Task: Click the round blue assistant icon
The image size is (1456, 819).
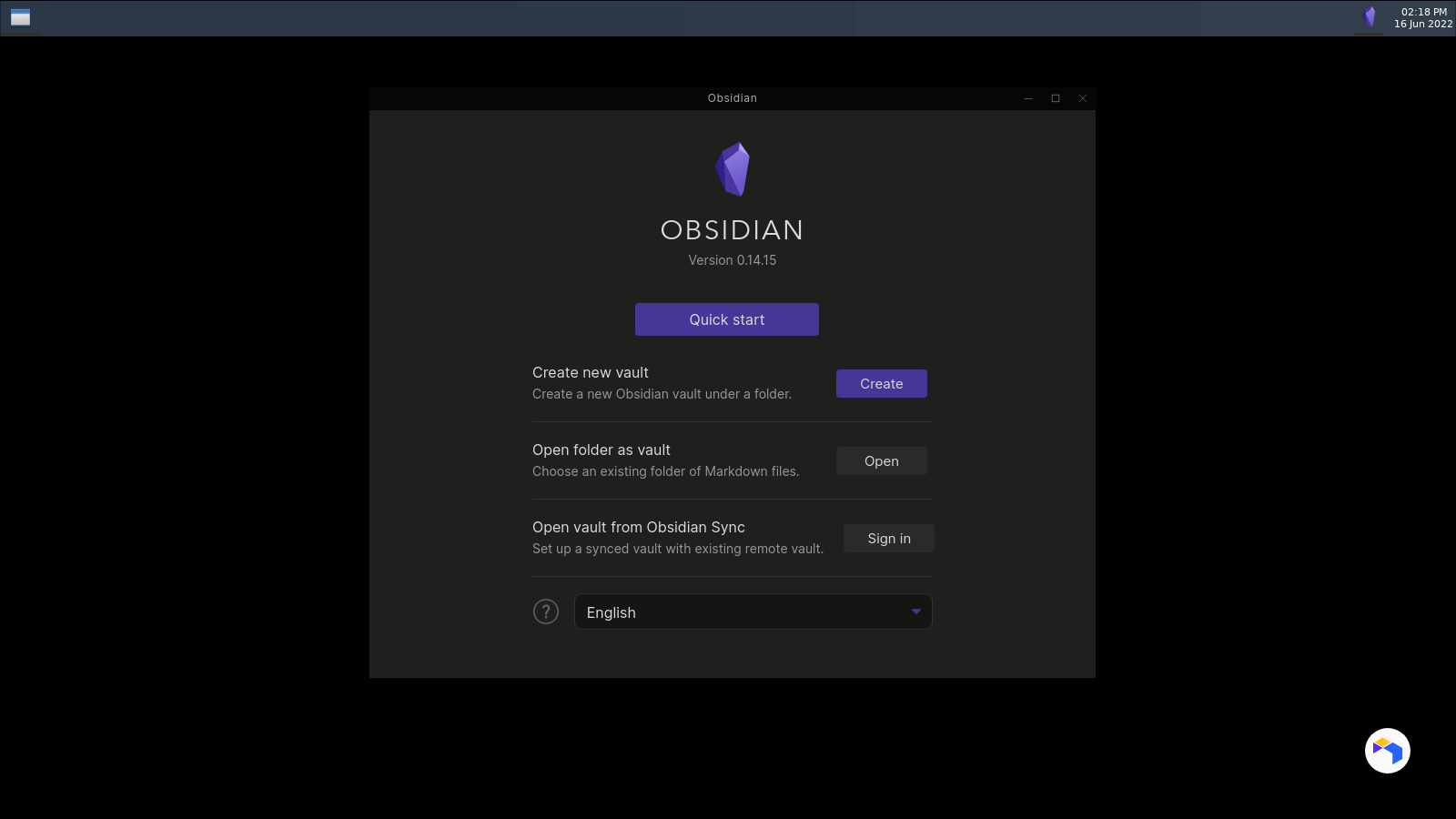Action: coord(1388,751)
